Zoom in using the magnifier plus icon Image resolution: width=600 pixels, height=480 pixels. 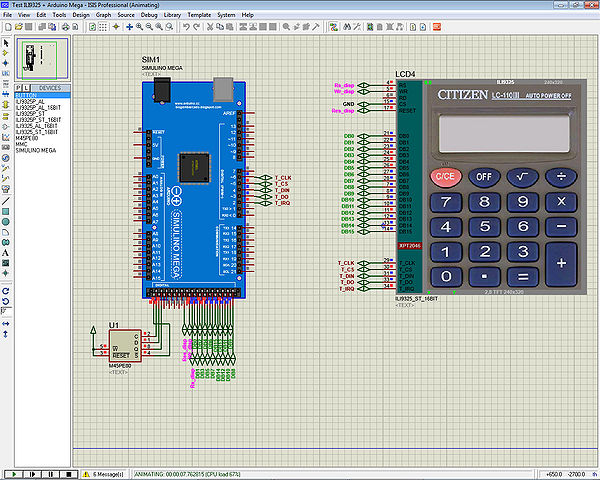(139, 27)
